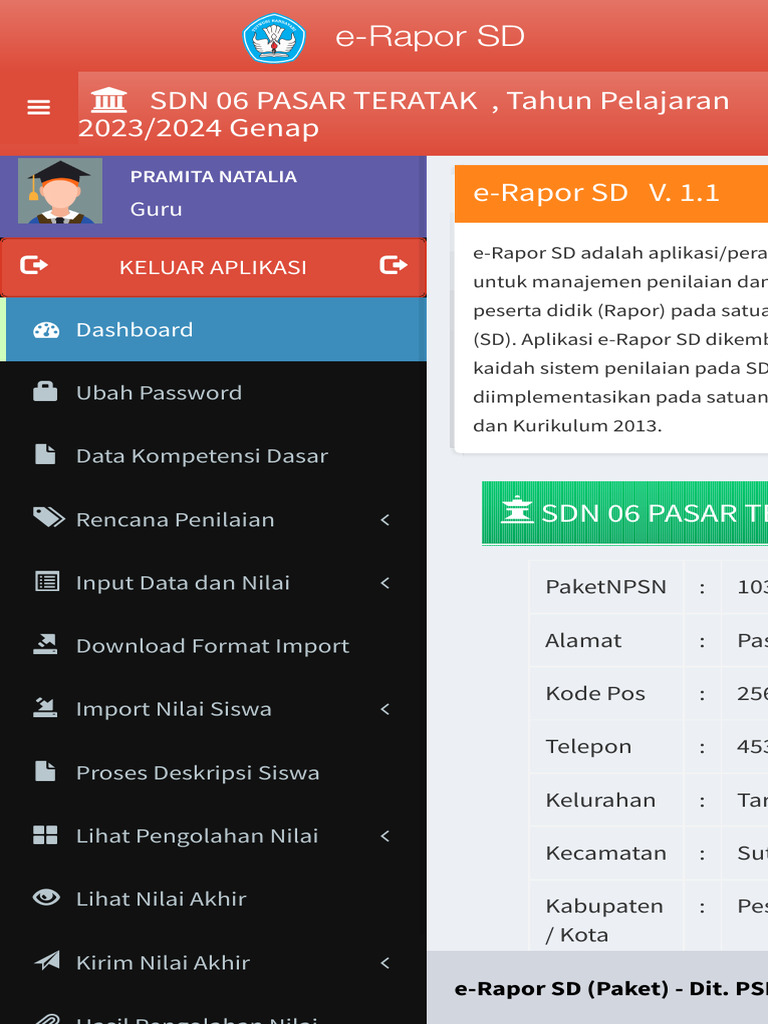
Task: Click the e-Rapor SD (Paket) footer text
Action: 611,989
